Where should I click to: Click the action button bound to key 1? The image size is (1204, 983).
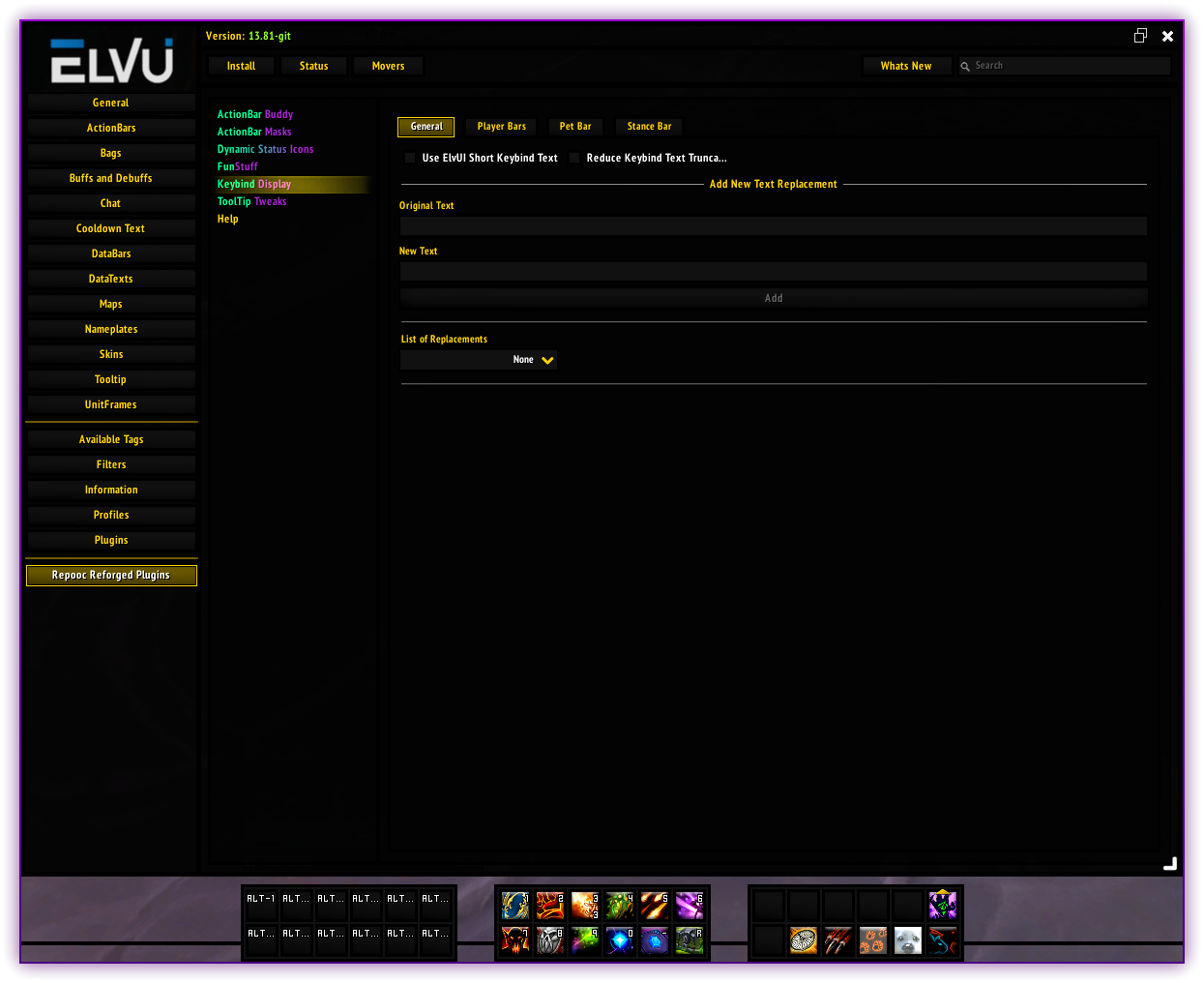[515, 906]
